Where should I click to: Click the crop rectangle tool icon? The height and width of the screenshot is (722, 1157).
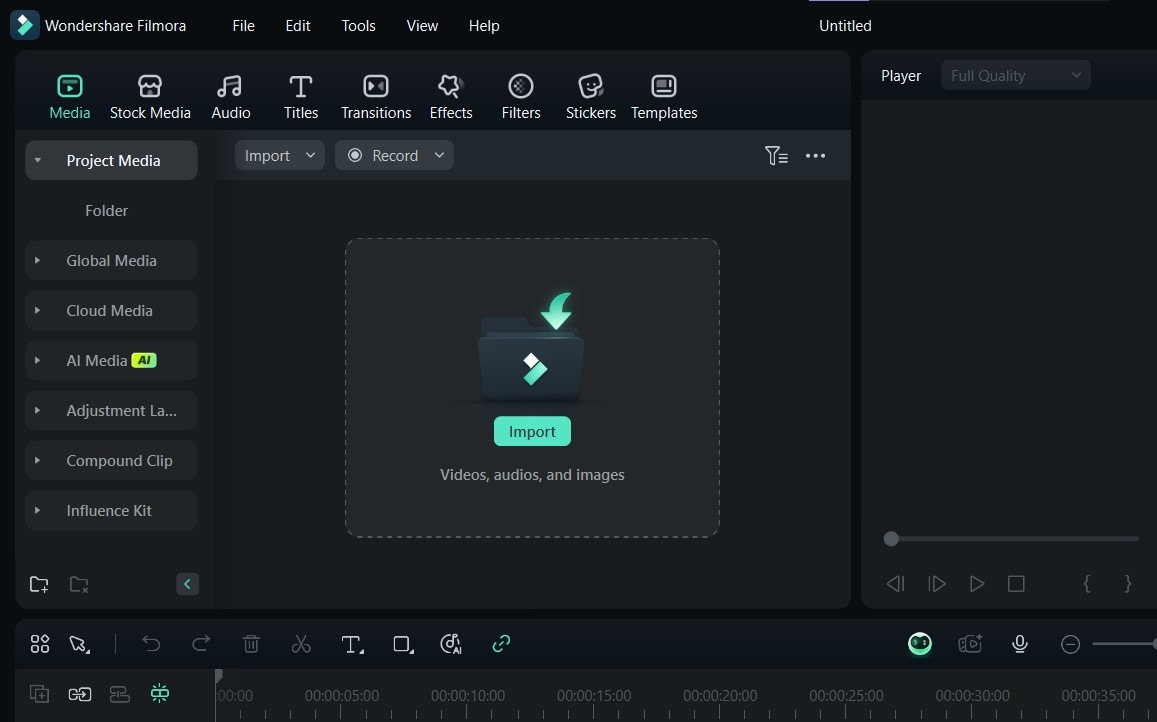pos(403,644)
